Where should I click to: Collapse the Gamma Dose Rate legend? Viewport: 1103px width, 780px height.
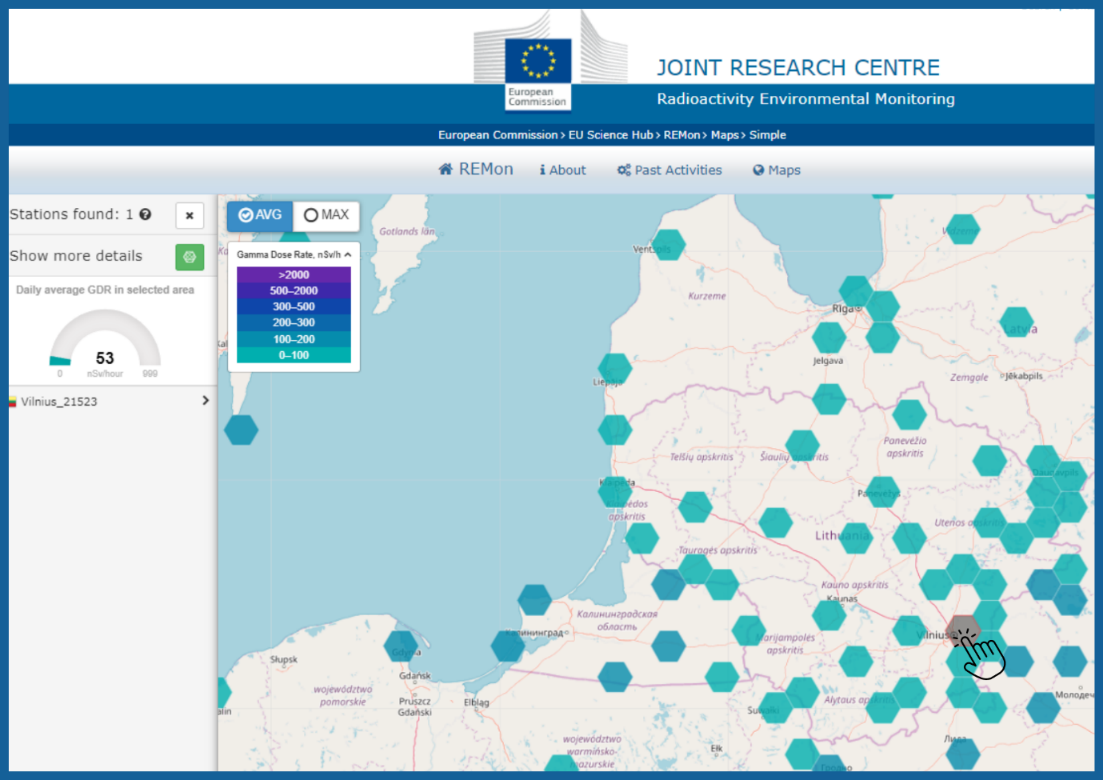(348, 255)
